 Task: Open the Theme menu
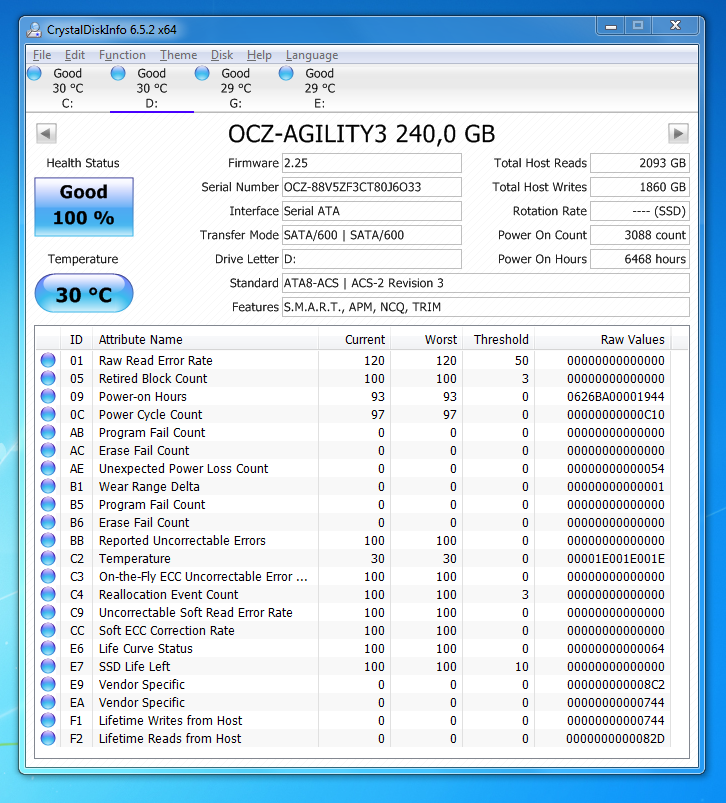[178, 55]
